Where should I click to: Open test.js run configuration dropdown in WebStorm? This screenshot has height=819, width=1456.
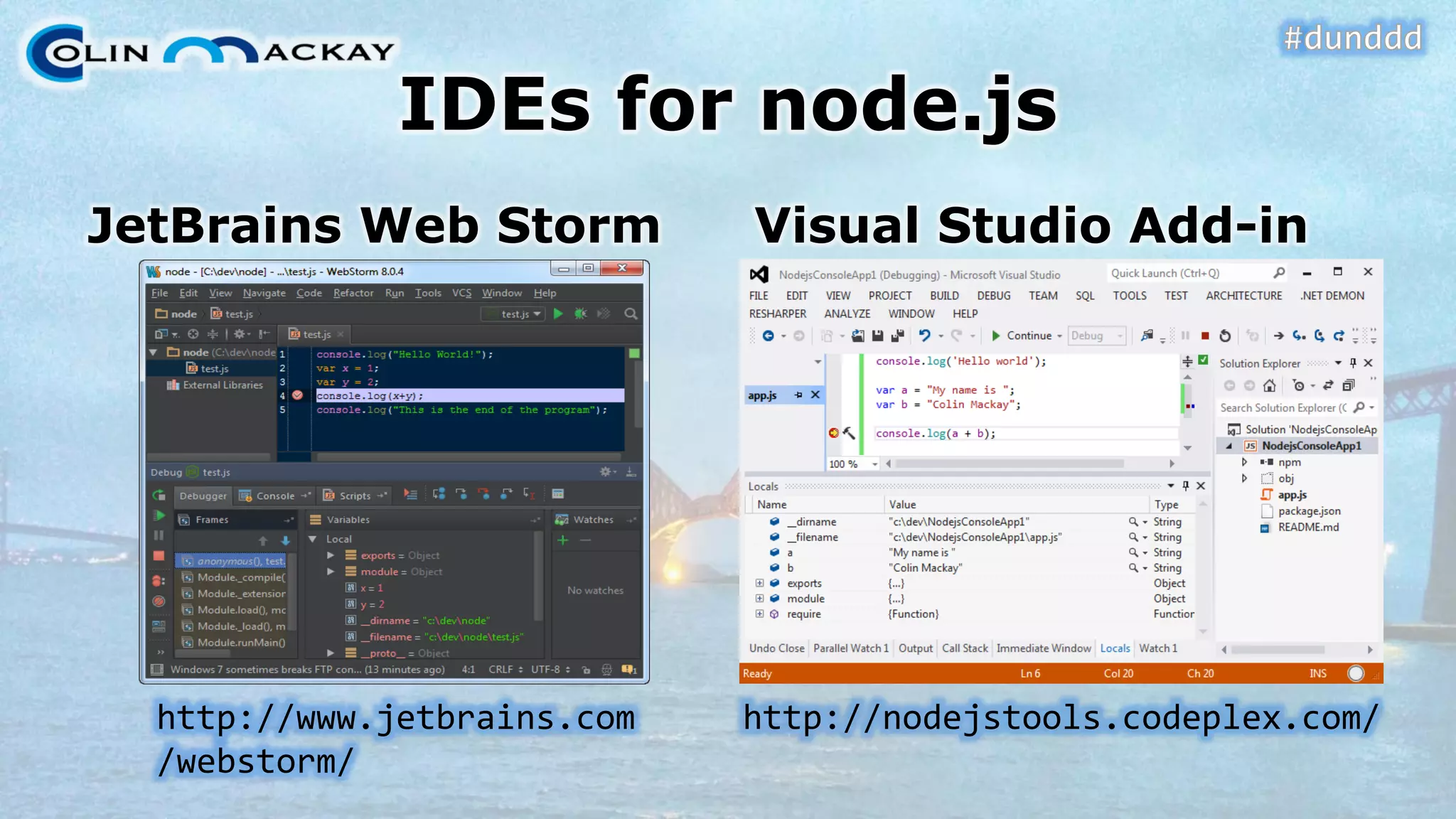click(x=514, y=314)
